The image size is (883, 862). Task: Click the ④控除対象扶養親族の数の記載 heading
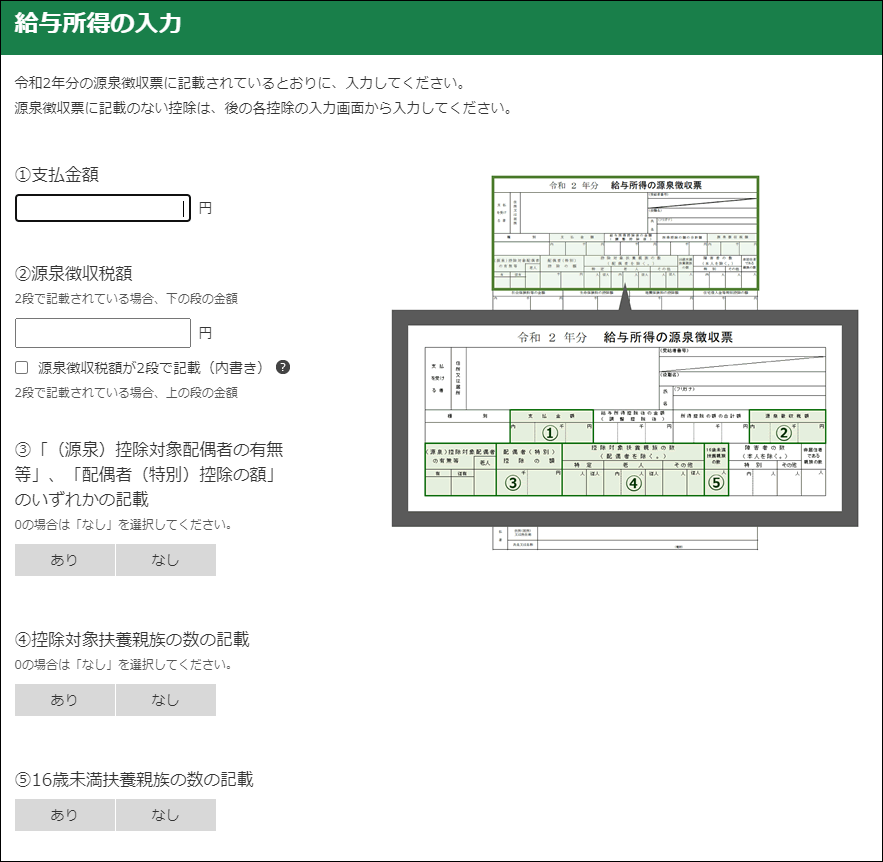[132, 640]
